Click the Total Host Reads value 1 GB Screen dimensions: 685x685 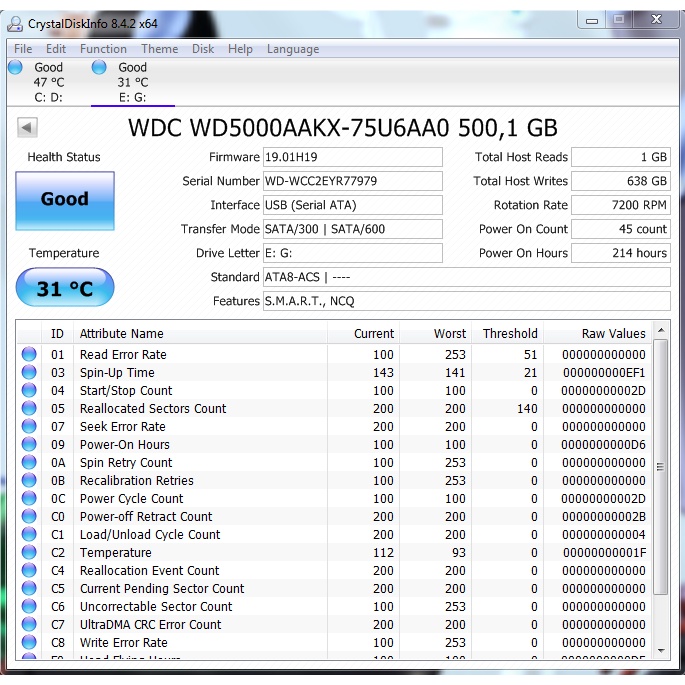coord(621,157)
